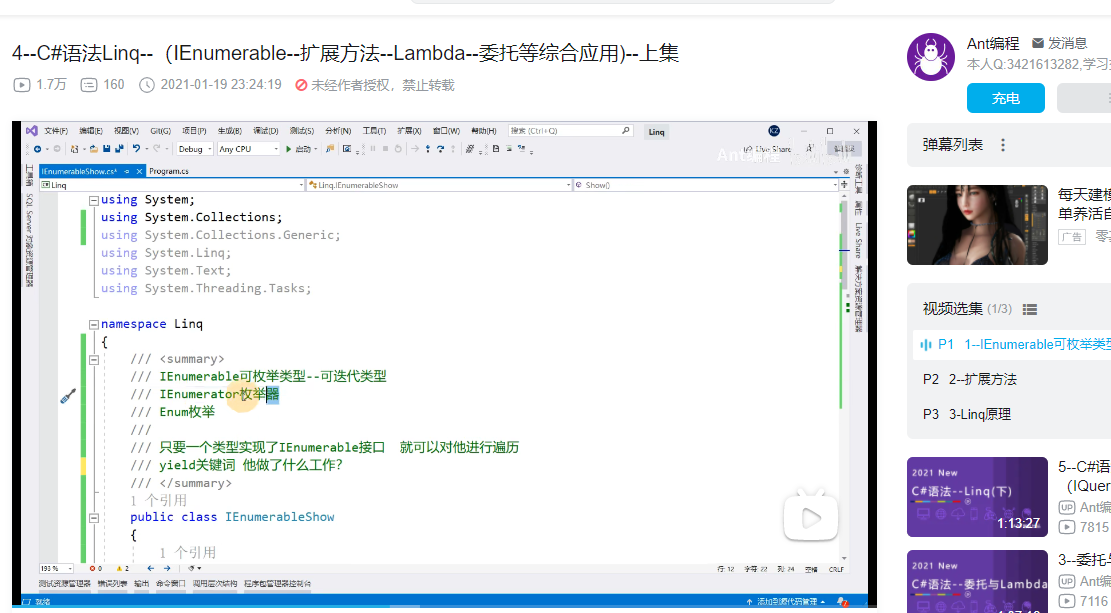
Task: Click the undo toolbar icon
Action: (x=136, y=149)
